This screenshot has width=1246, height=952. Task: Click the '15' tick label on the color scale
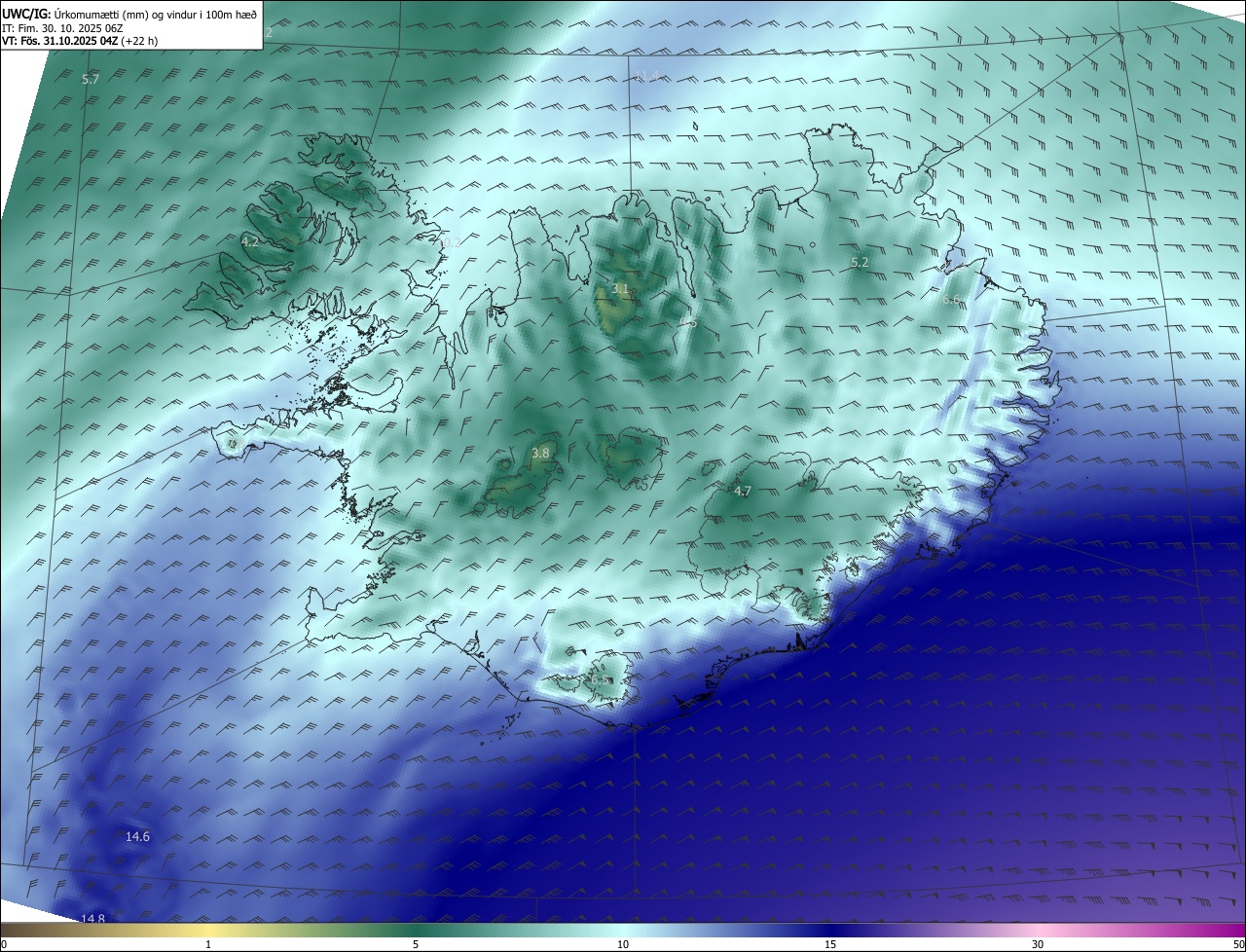point(830,944)
